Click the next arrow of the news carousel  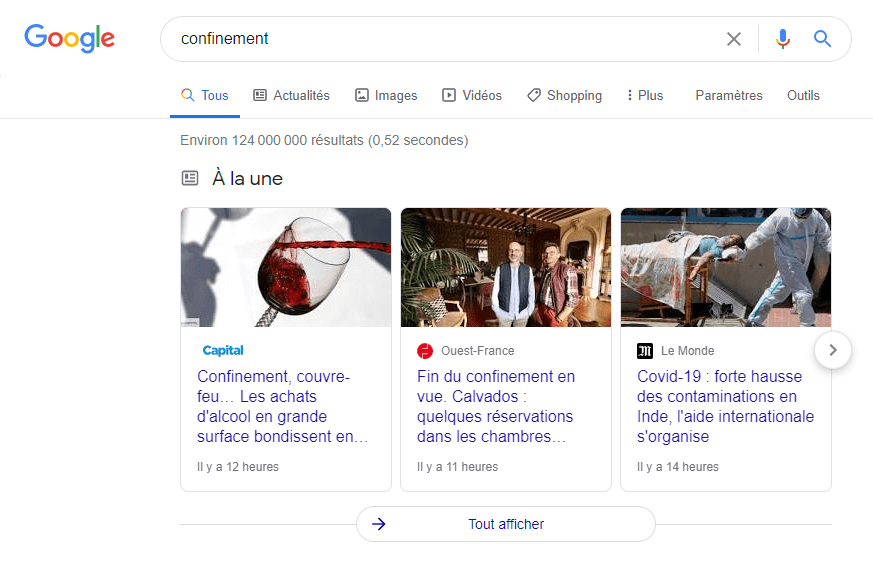[x=833, y=350]
